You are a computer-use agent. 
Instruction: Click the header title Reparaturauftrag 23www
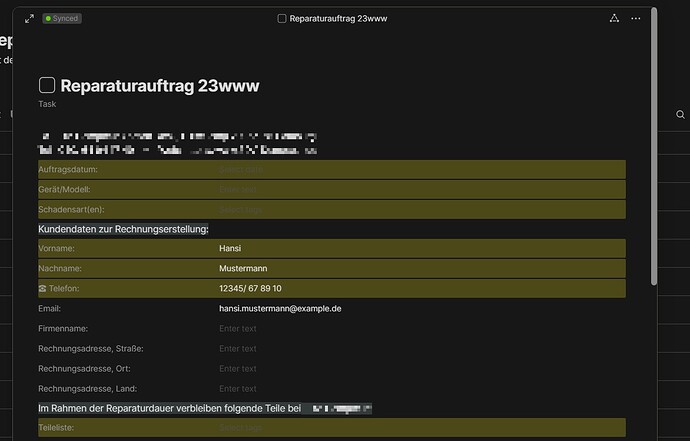point(338,18)
